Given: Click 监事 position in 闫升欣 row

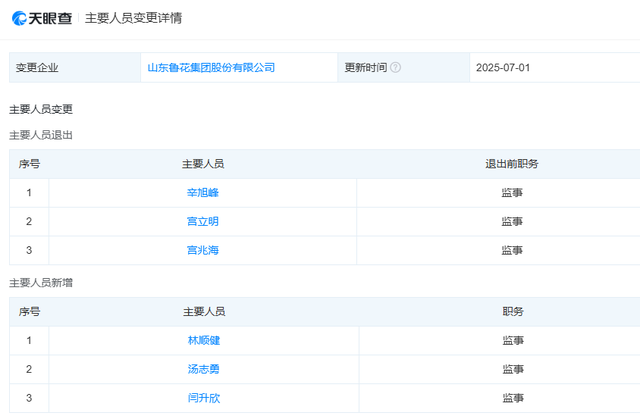Looking at the screenshot, I should (513, 398).
